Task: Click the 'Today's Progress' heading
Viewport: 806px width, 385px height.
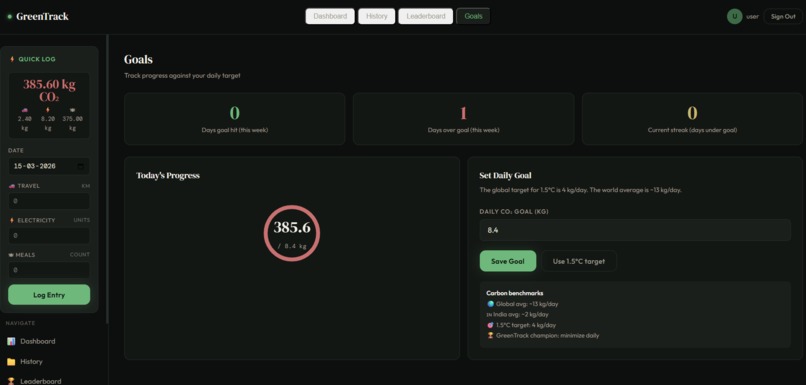Action: point(168,176)
